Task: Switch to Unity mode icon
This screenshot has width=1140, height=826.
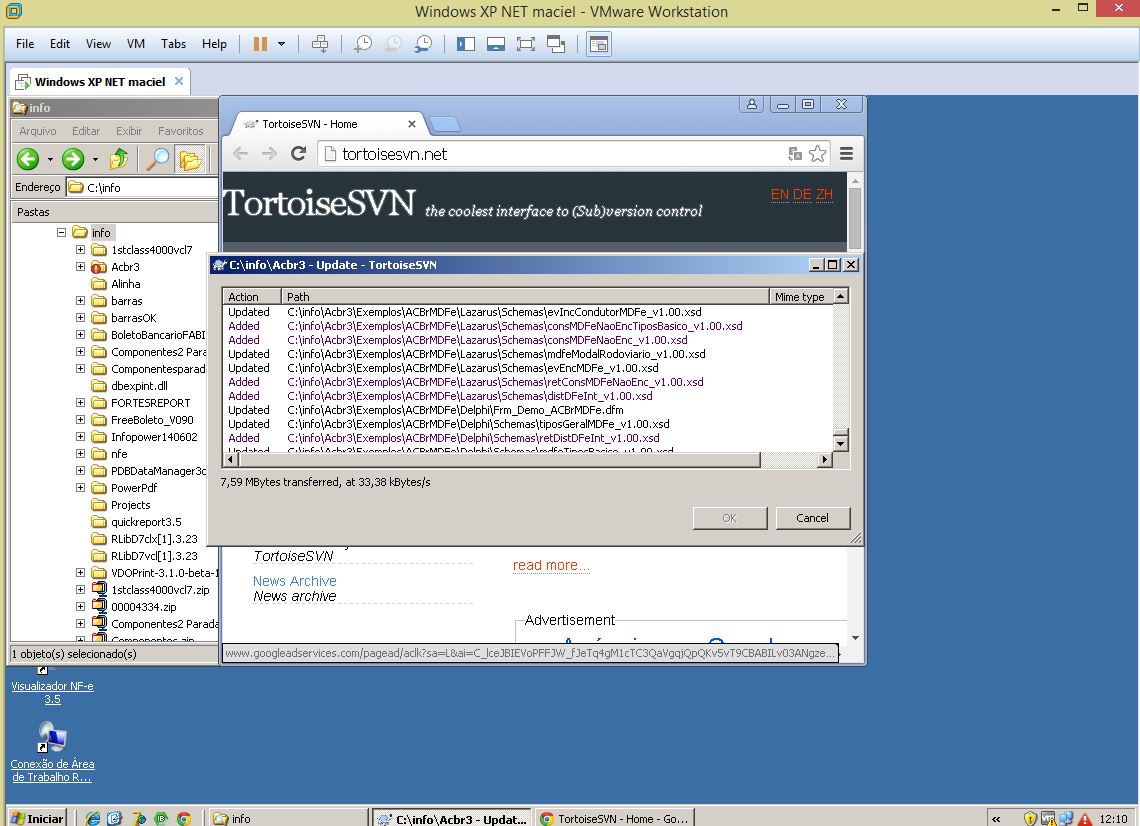Action: pyautogui.click(x=556, y=44)
